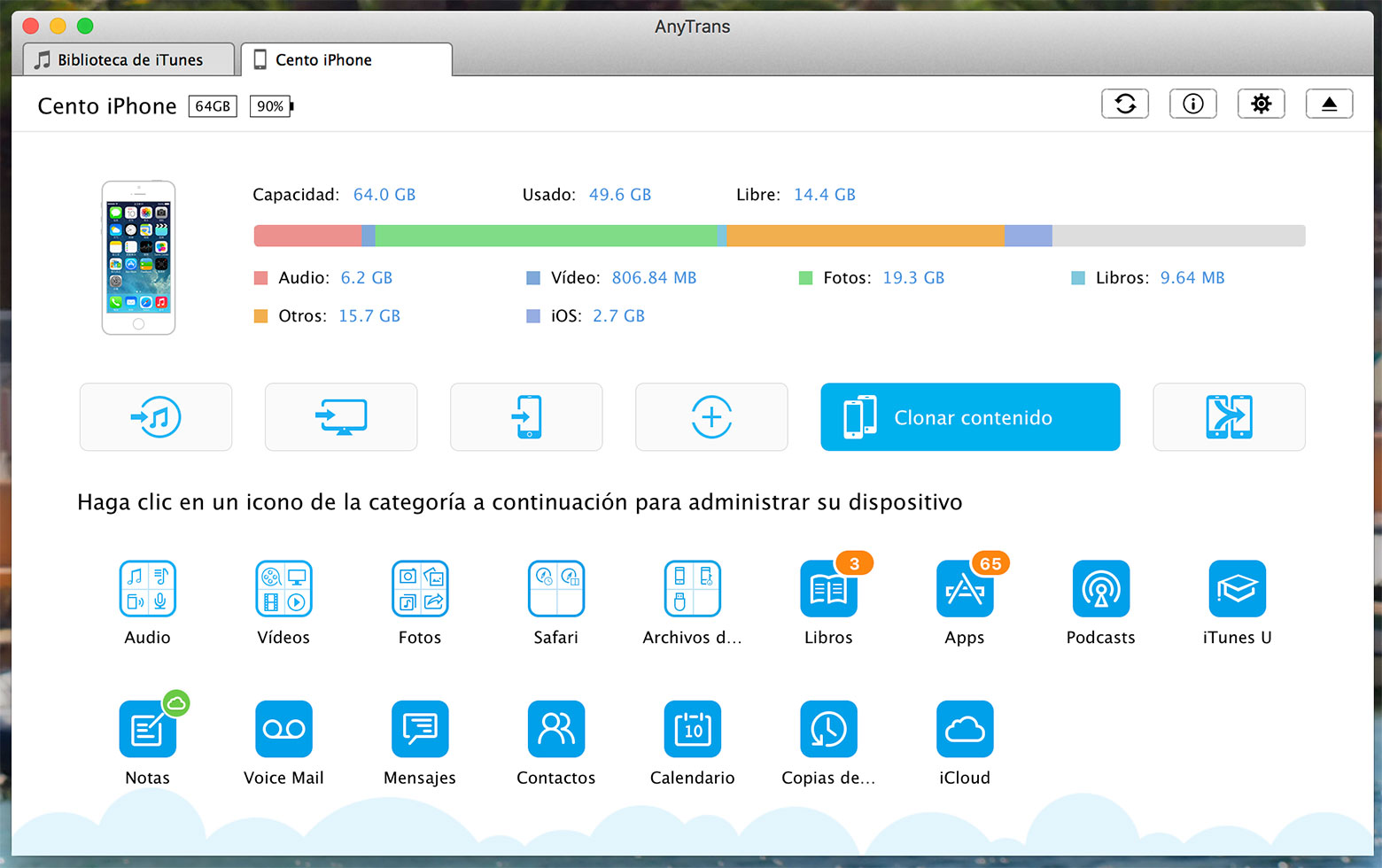
Task: Click the Libros value 9.64 MB
Action: point(1192,278)
